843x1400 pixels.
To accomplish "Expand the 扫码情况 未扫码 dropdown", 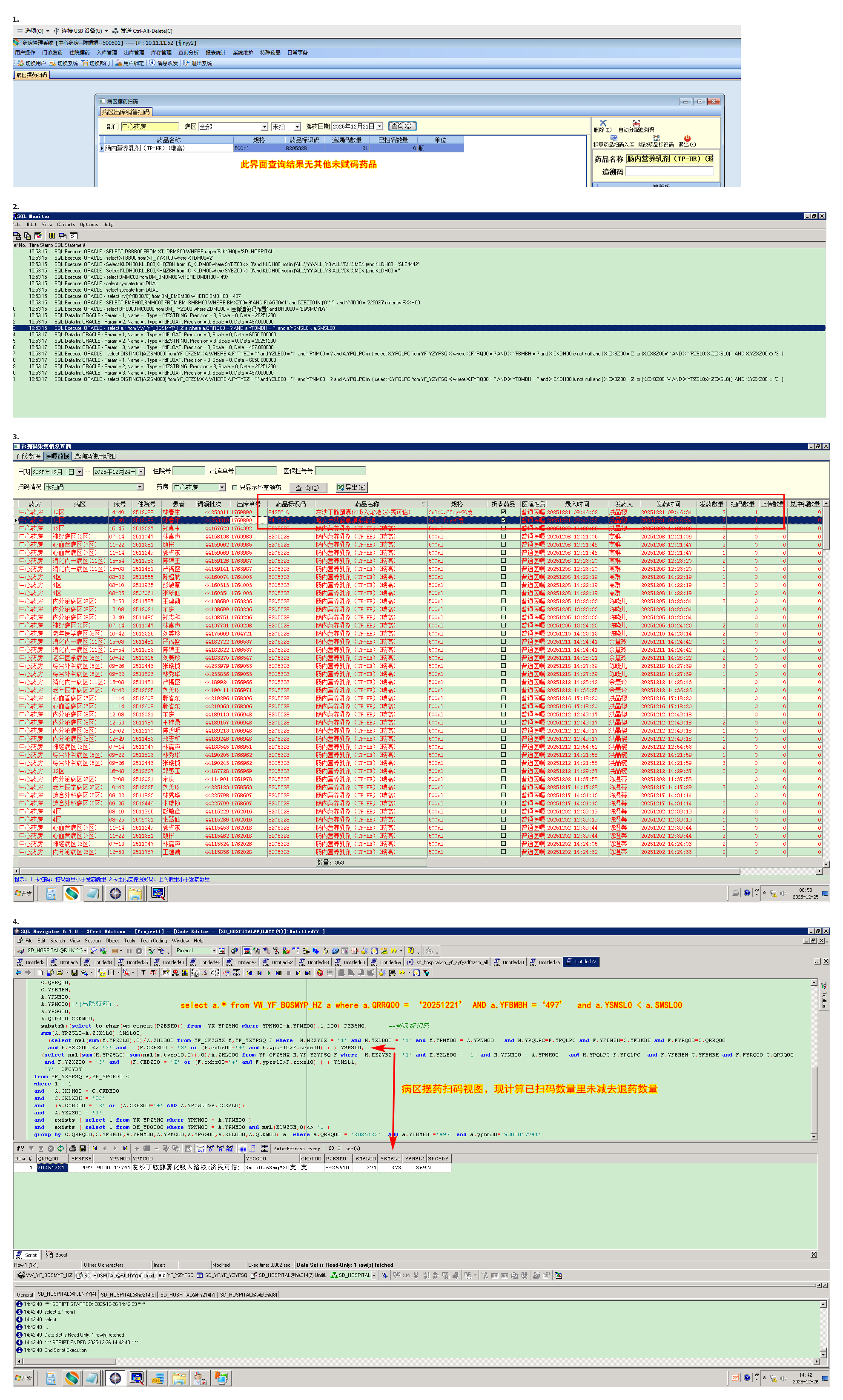I will tap(140, 487).
